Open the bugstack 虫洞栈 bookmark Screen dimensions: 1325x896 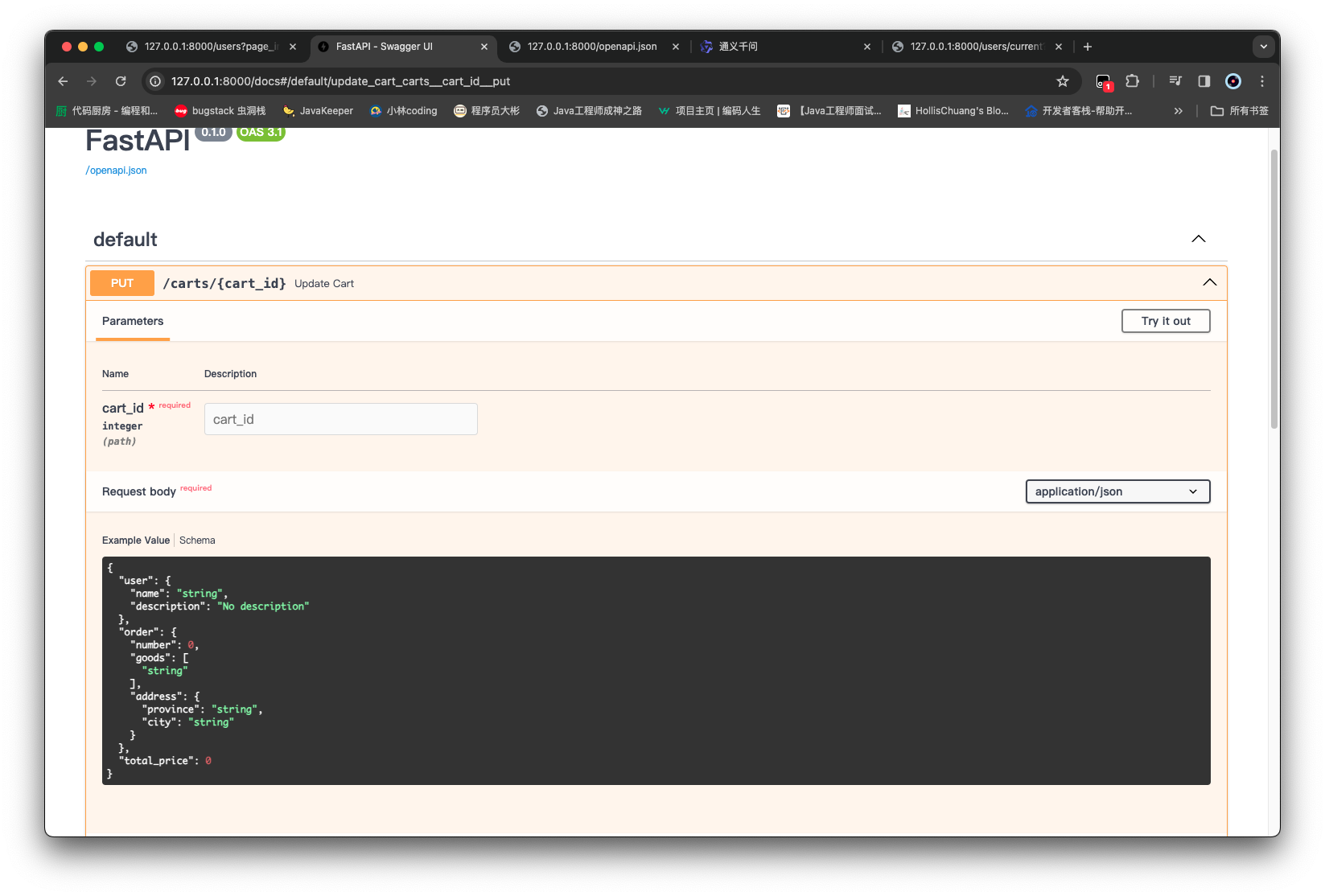coord(220,111)
